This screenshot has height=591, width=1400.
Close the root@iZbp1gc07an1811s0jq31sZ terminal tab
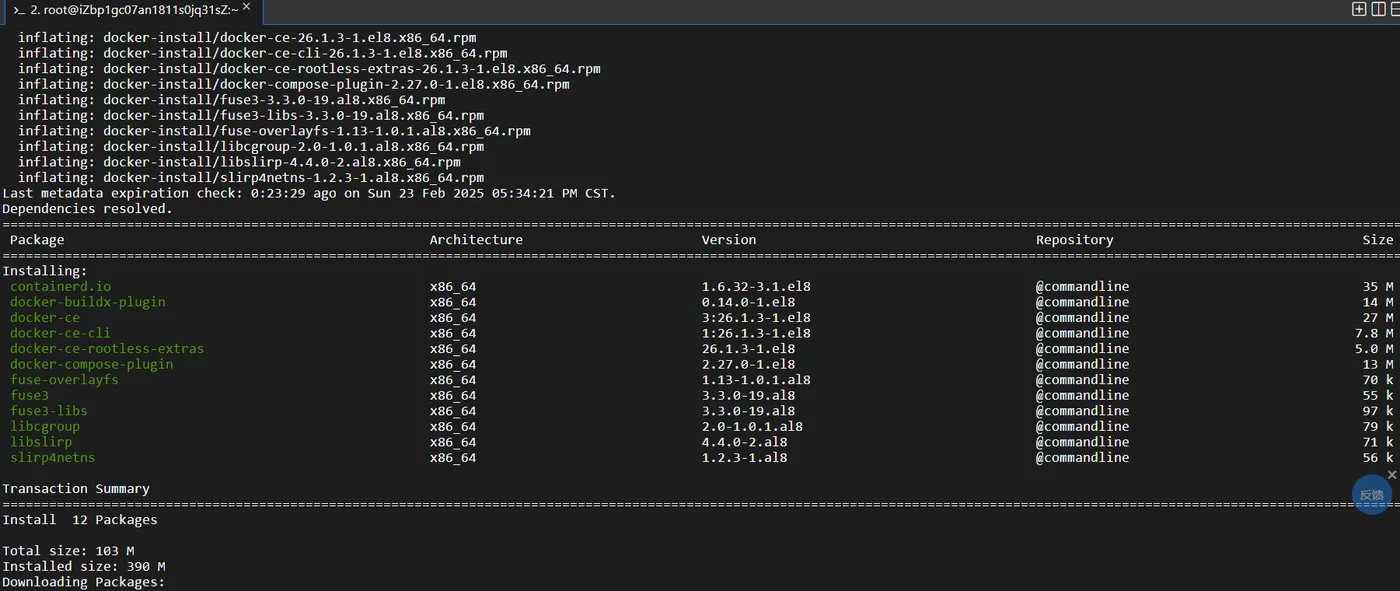(247, 8)
